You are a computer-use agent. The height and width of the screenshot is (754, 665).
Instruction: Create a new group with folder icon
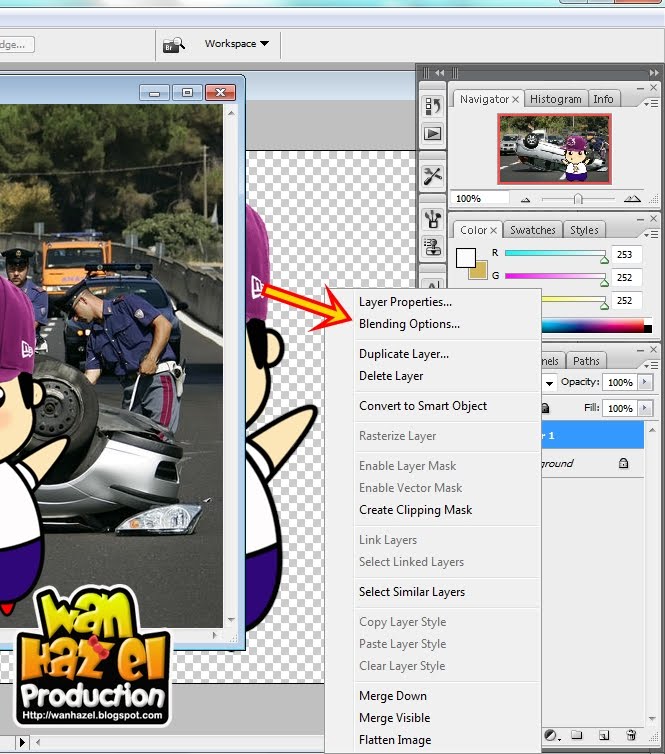577,735
